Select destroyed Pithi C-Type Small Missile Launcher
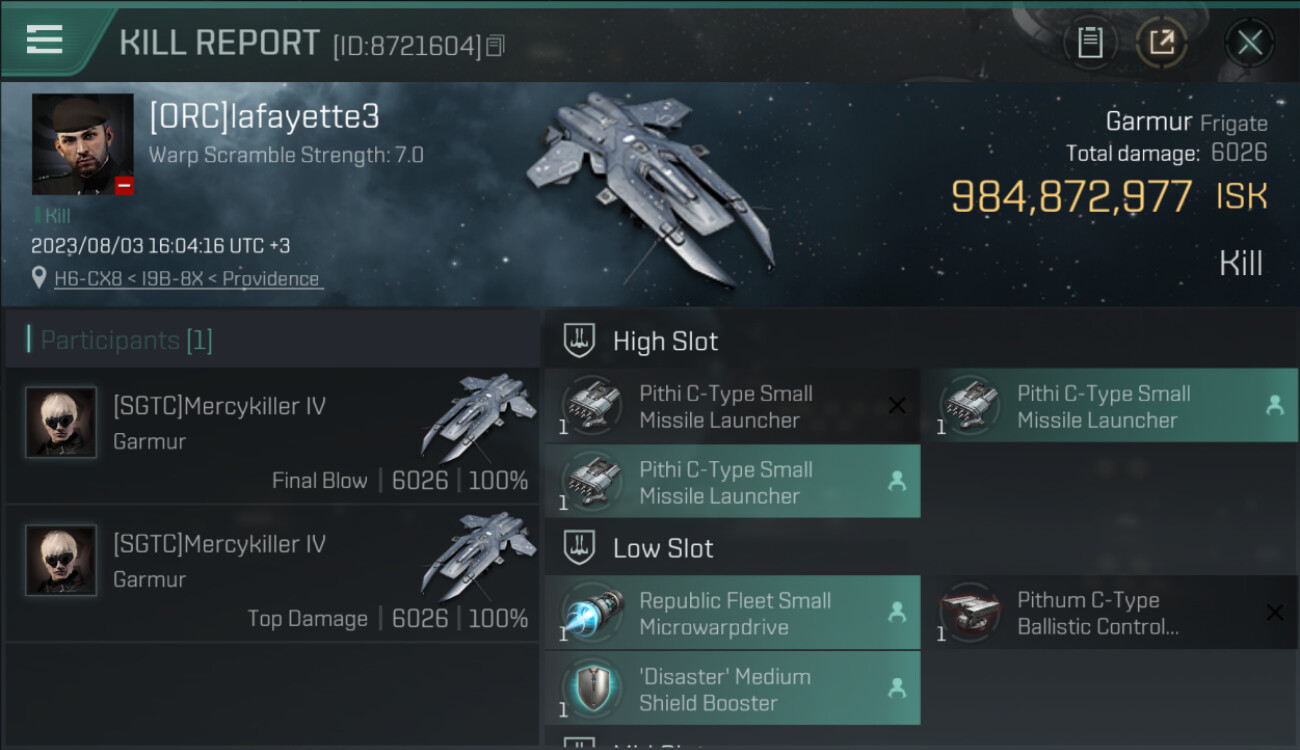This screenshot has width=1300, height=750. tap(732, 406)
